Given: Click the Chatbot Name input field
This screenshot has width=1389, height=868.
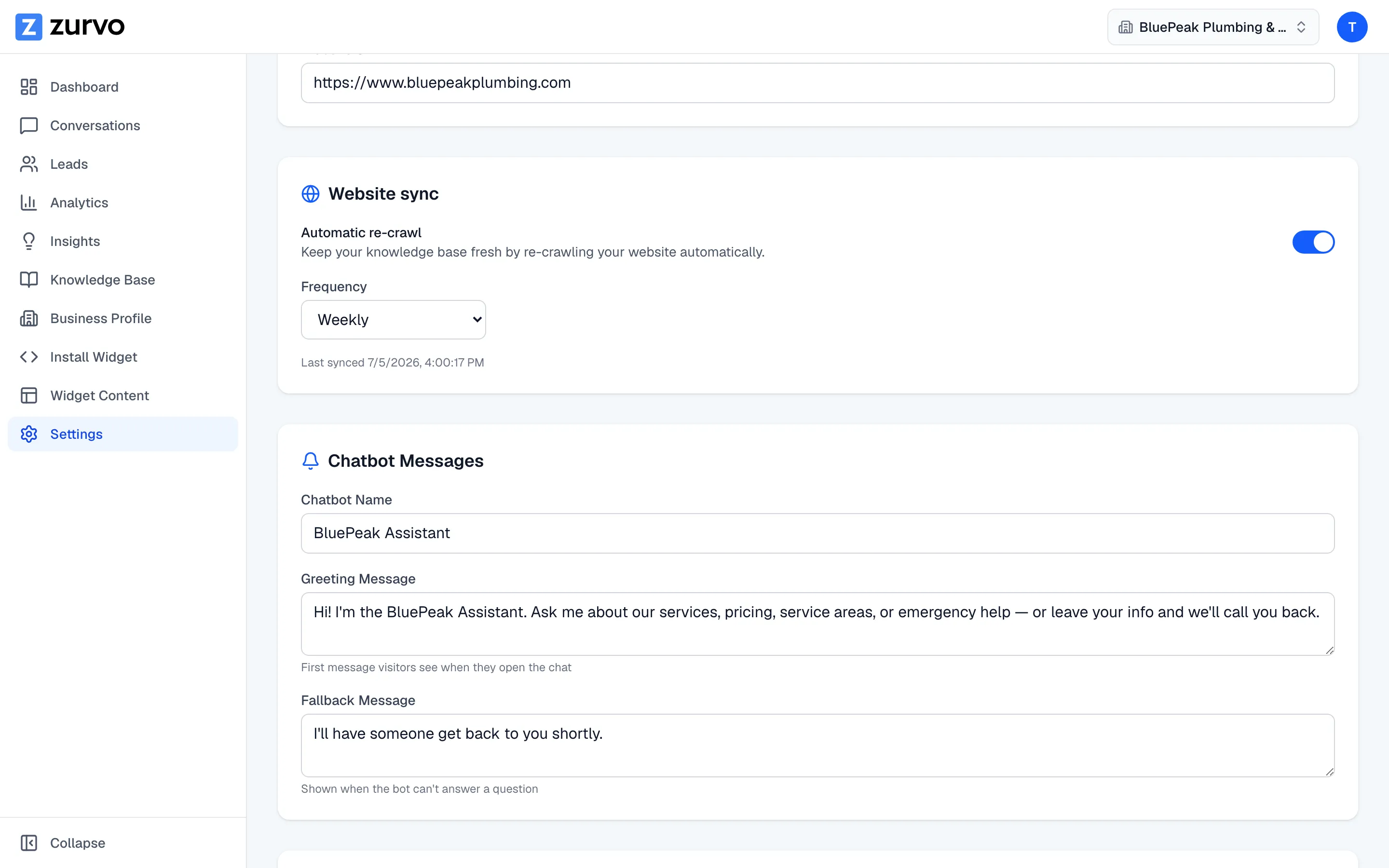Looking at the screenshot, I should (x=817, y=533).
